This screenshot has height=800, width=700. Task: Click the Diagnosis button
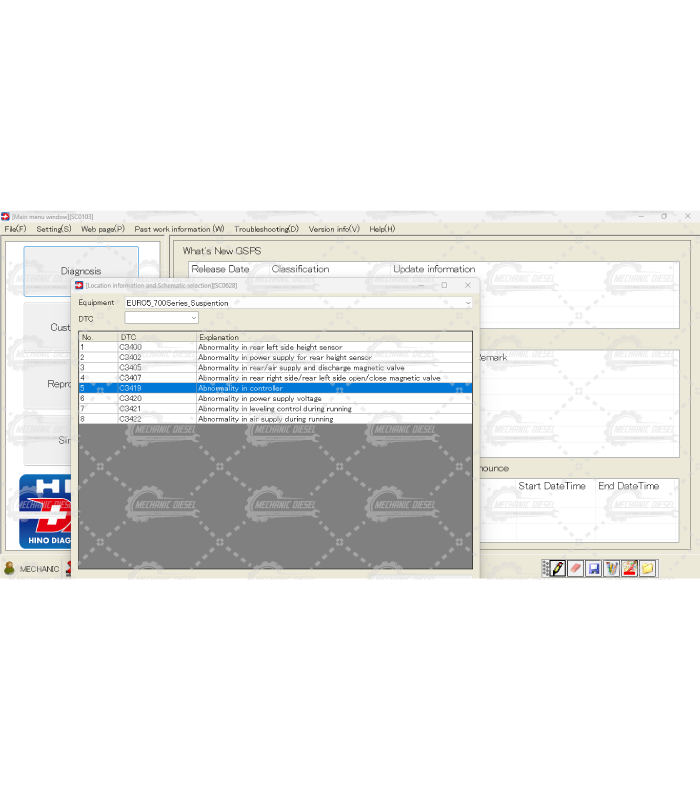coord(81,271)
